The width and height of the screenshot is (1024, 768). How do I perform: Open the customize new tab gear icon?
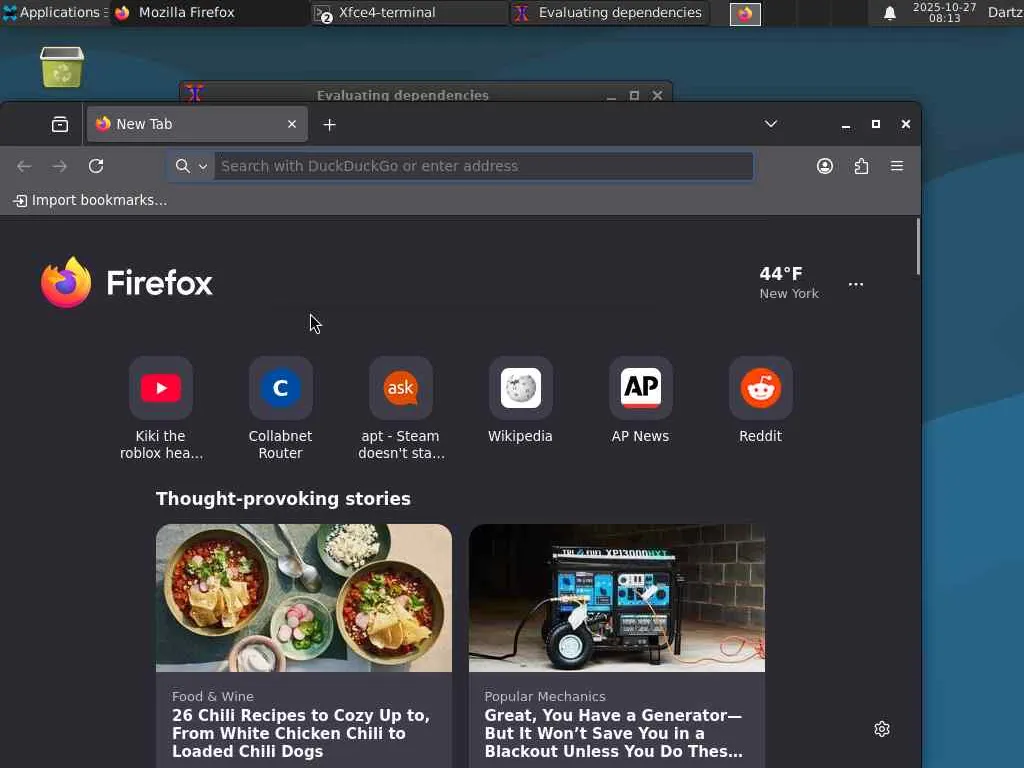882,729
